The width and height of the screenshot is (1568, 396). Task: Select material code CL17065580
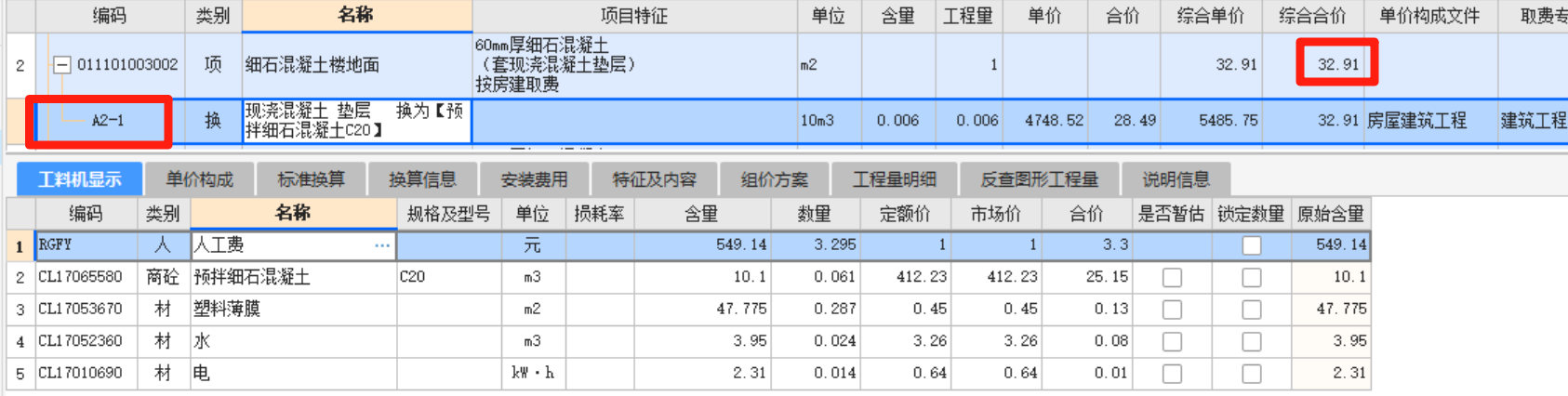80,278
